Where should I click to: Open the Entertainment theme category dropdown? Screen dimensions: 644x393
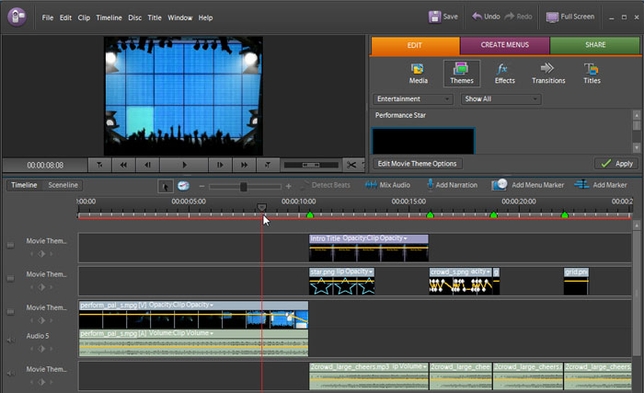(x=413, y=99)
